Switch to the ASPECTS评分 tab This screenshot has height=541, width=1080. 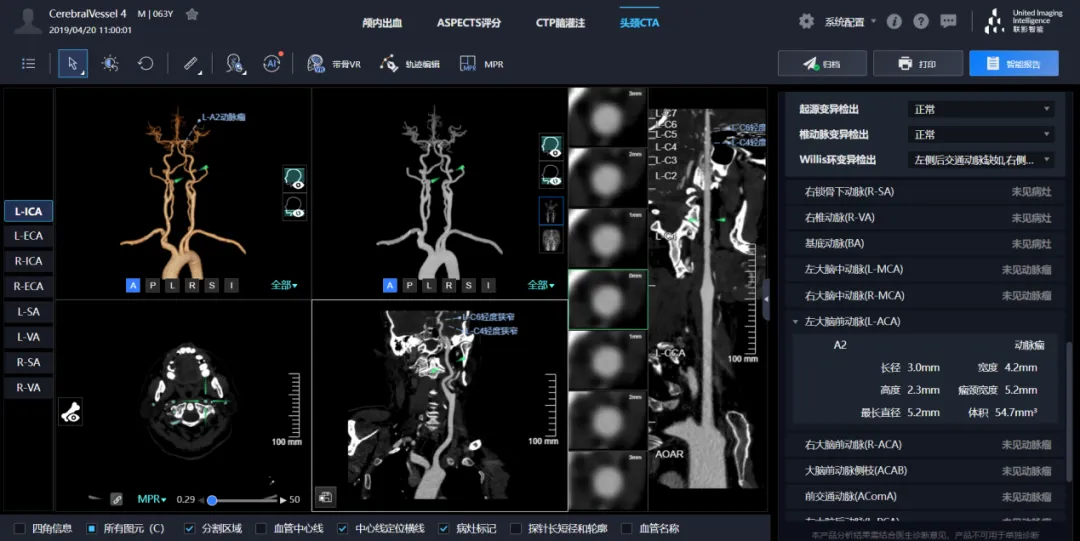(468, 22)
